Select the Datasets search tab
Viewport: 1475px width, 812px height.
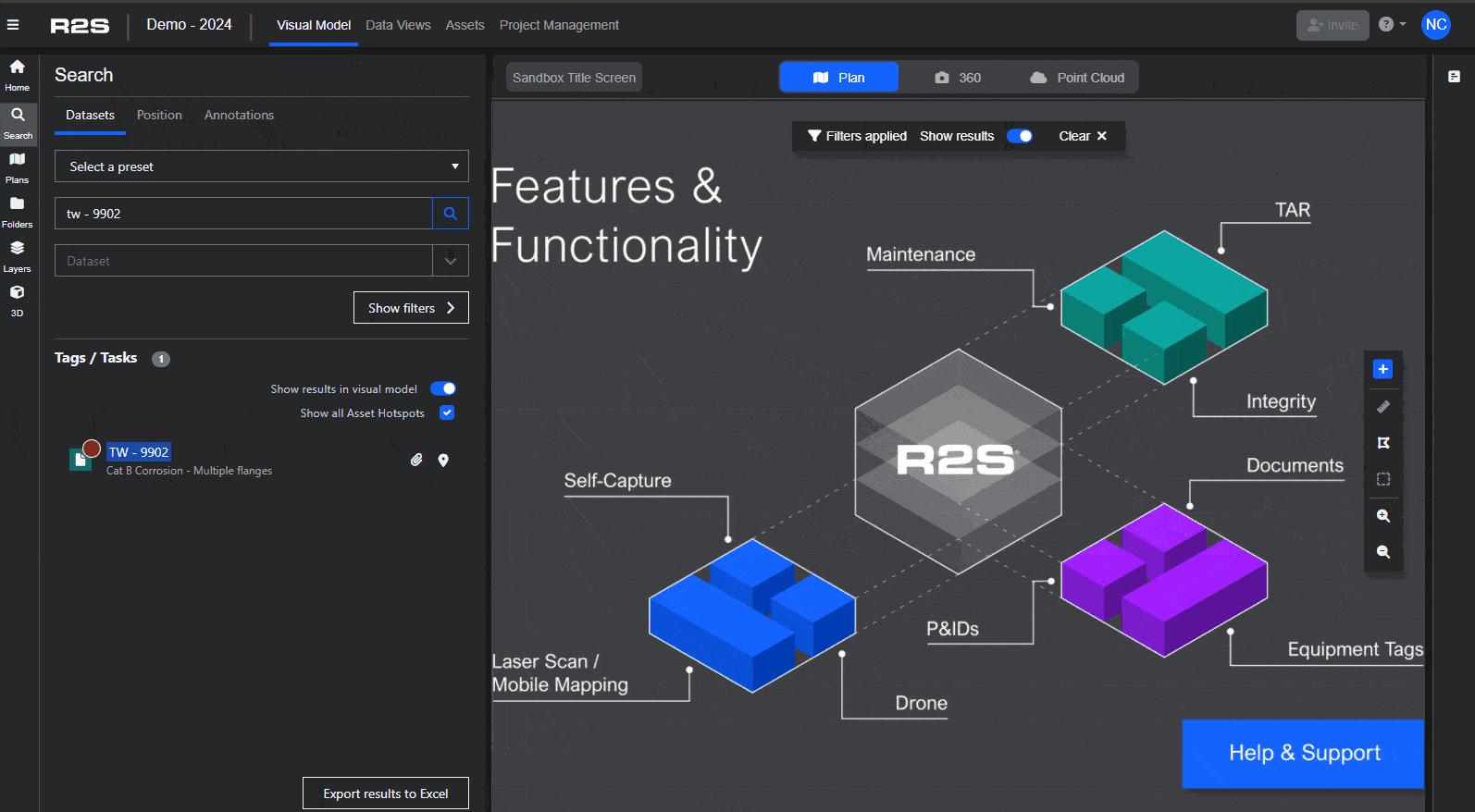pyautogui.click(x=91, y=116)
